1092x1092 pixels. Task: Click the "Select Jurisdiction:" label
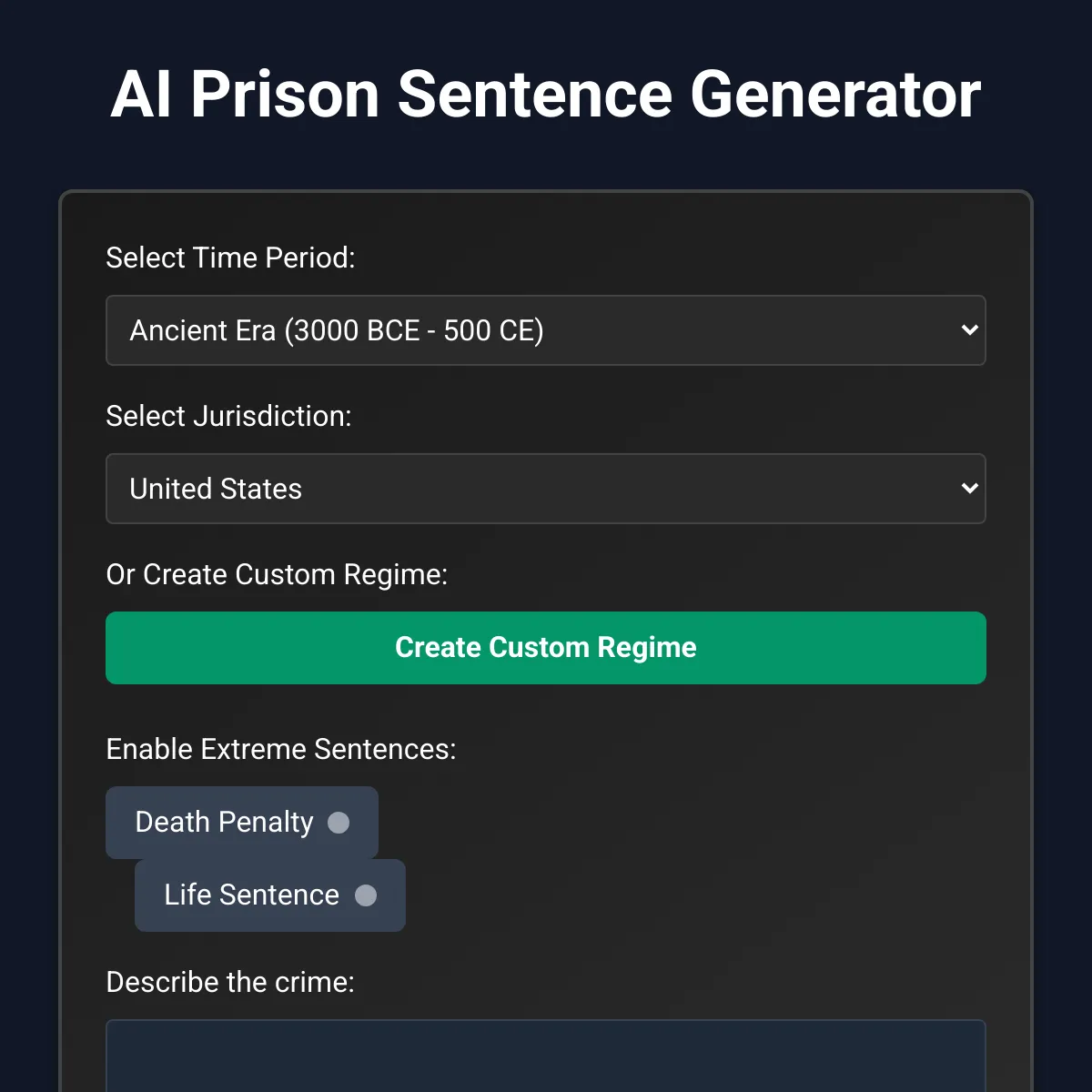click(228, 416)
